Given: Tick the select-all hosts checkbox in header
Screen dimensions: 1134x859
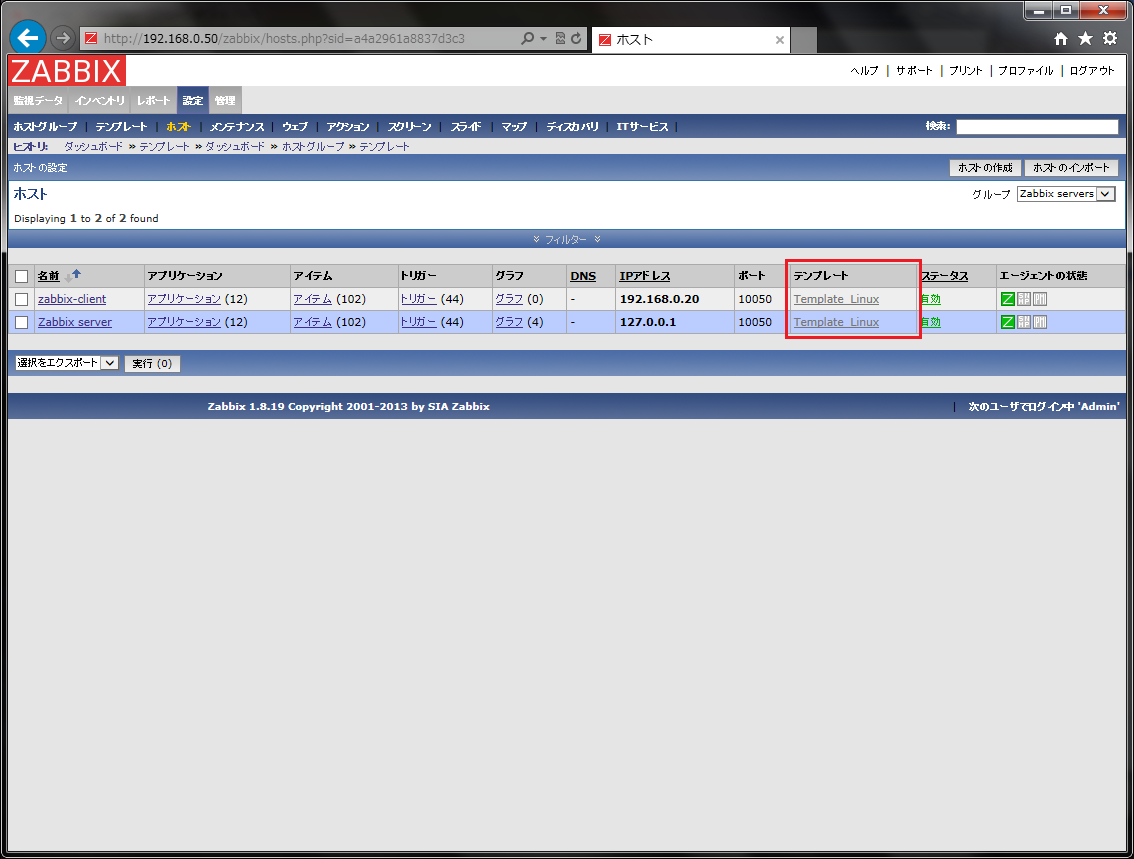Looking at the screenshot, I should pyautogui.click(x=22, y=276).
